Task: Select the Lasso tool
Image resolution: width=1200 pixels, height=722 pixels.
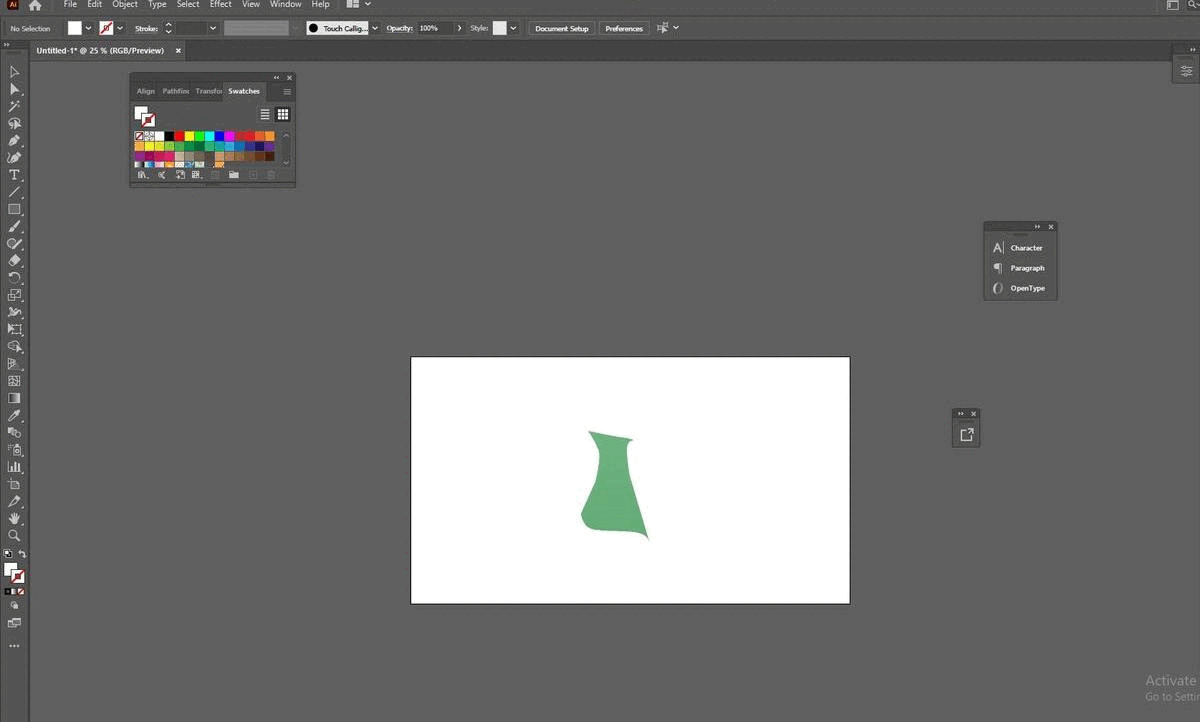Action: click(14, 123)
